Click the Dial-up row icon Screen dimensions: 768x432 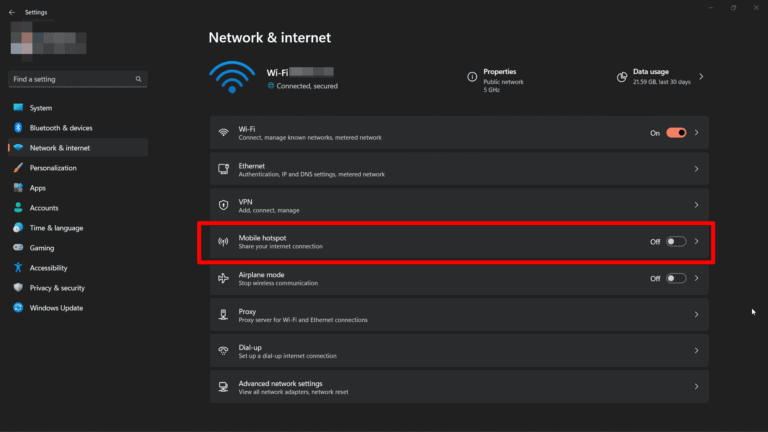(223, 351)
